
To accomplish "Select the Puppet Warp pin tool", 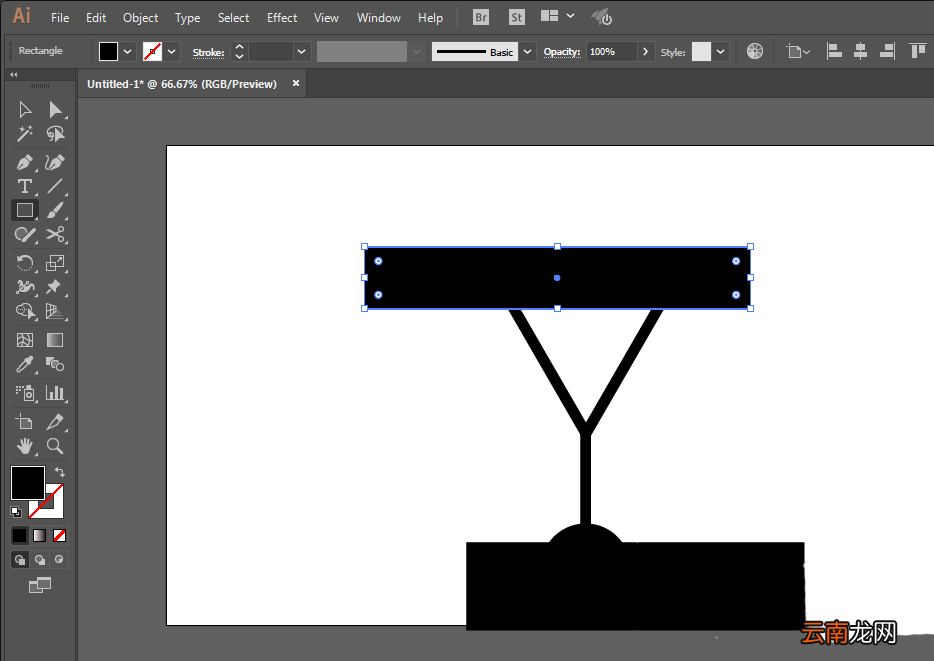I will (55, 286).
